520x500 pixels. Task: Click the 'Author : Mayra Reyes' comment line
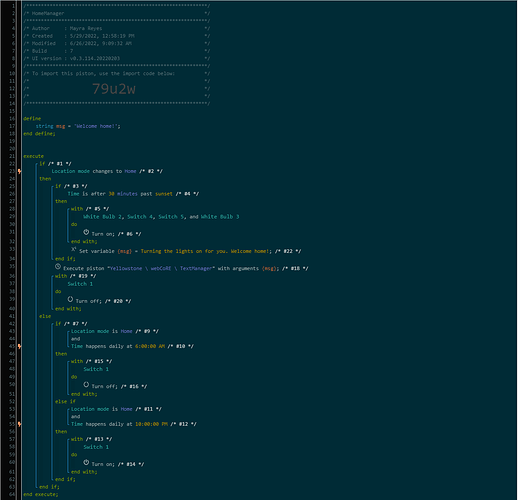[x=117, y=29]
